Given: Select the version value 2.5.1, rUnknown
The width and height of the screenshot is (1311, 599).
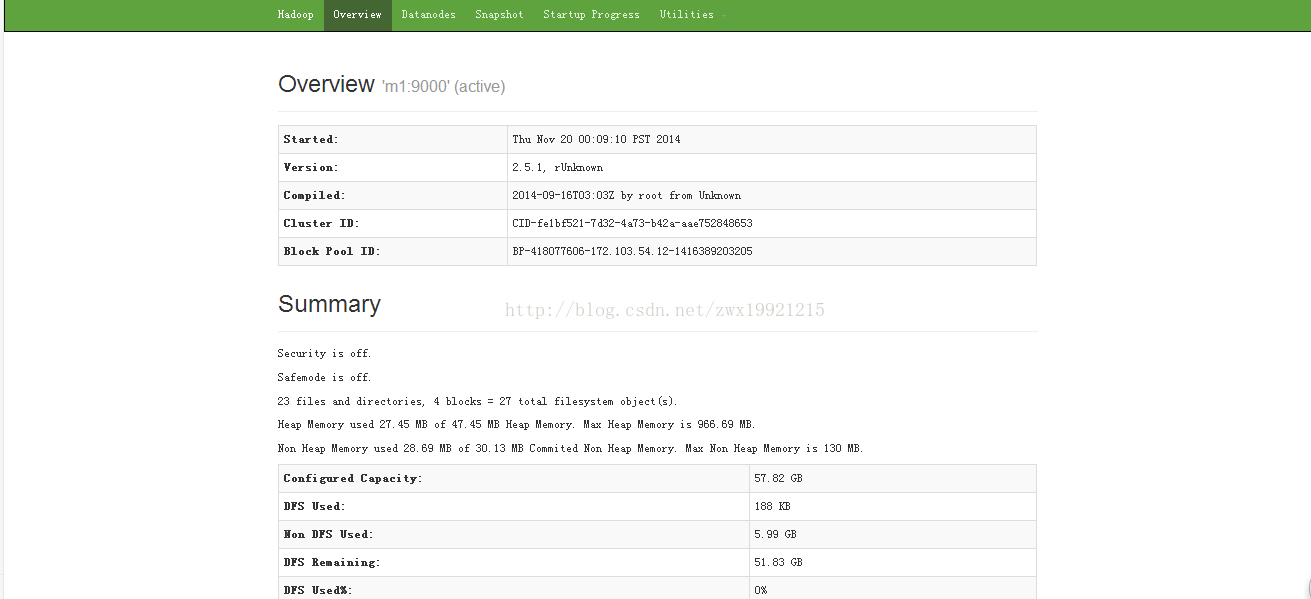Looking at the screenshot, I should click(557, 167).
